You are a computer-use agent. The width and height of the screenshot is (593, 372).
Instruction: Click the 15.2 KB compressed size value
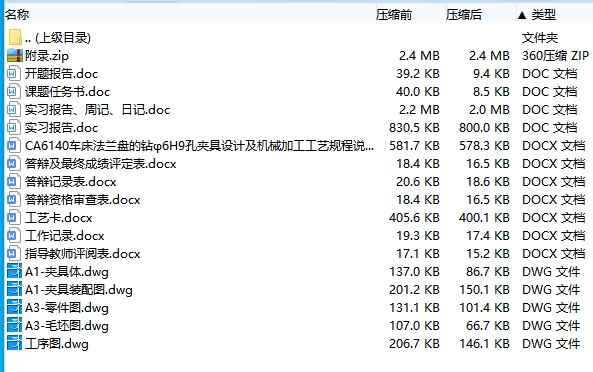[x=488, y=254]
